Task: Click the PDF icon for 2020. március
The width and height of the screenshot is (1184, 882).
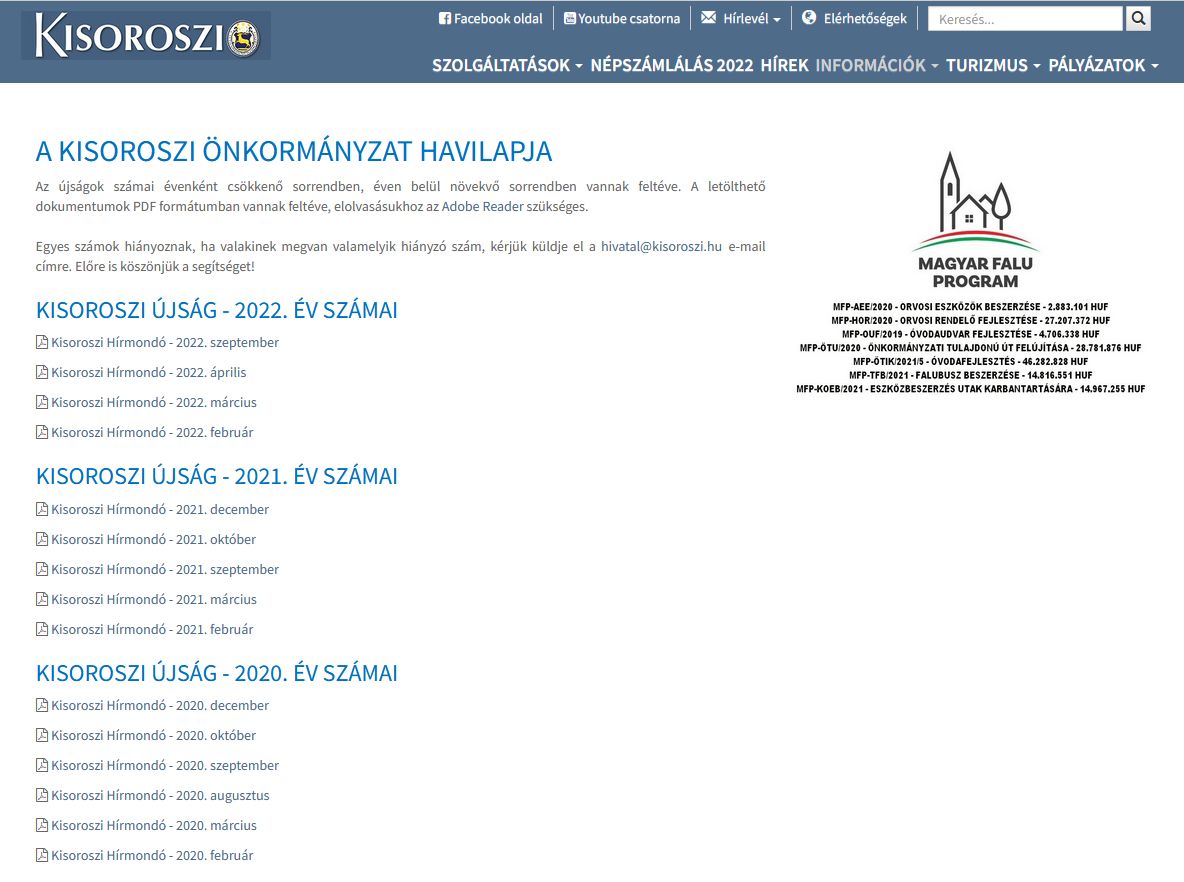Action: (42, 825)
